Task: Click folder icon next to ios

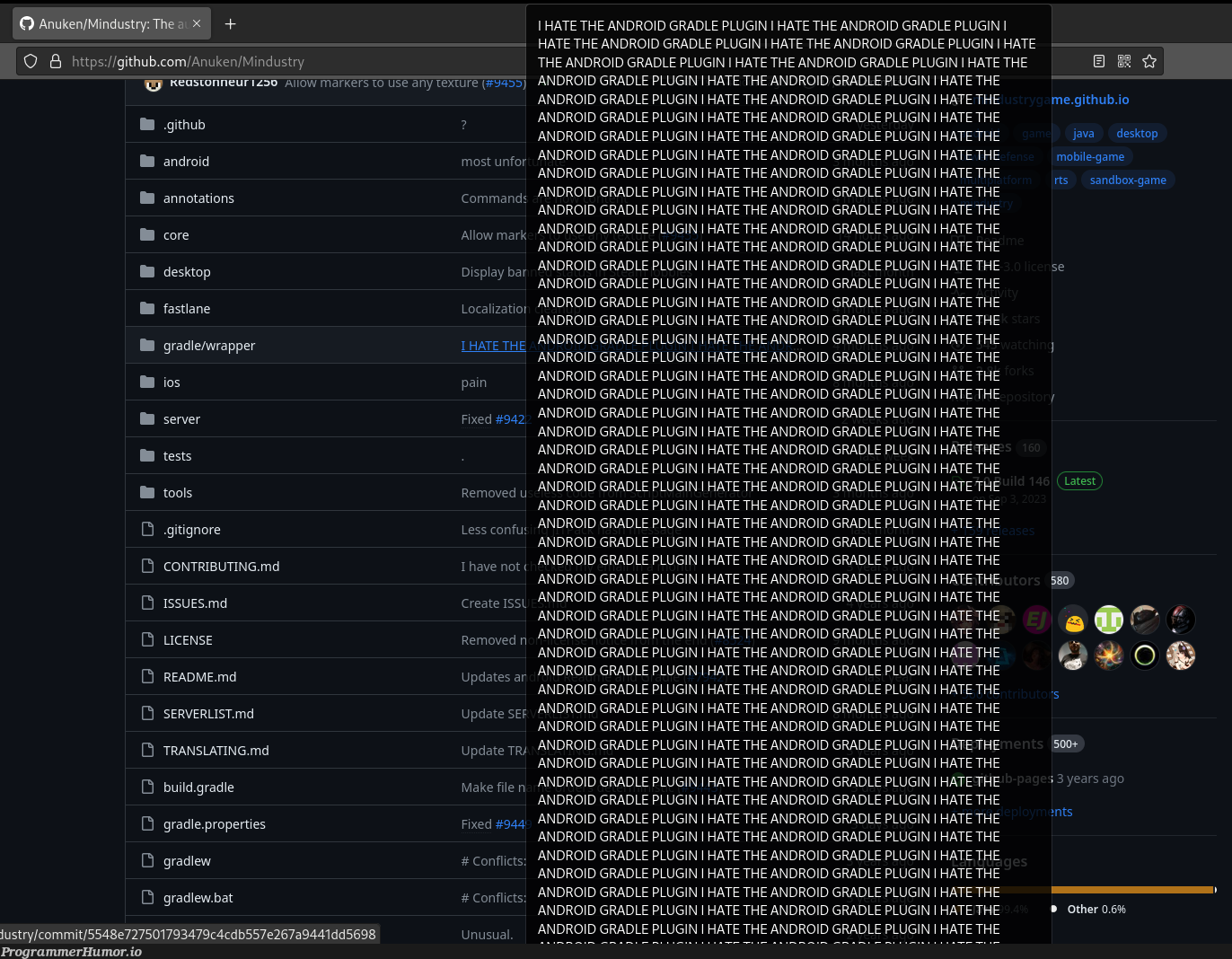Action: pyautogui.click(x=147, y=382)
